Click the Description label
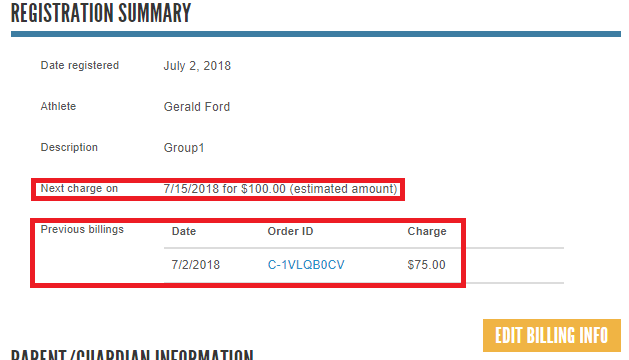This screenshot has height=360, width=629. click(x=69, y=147)
